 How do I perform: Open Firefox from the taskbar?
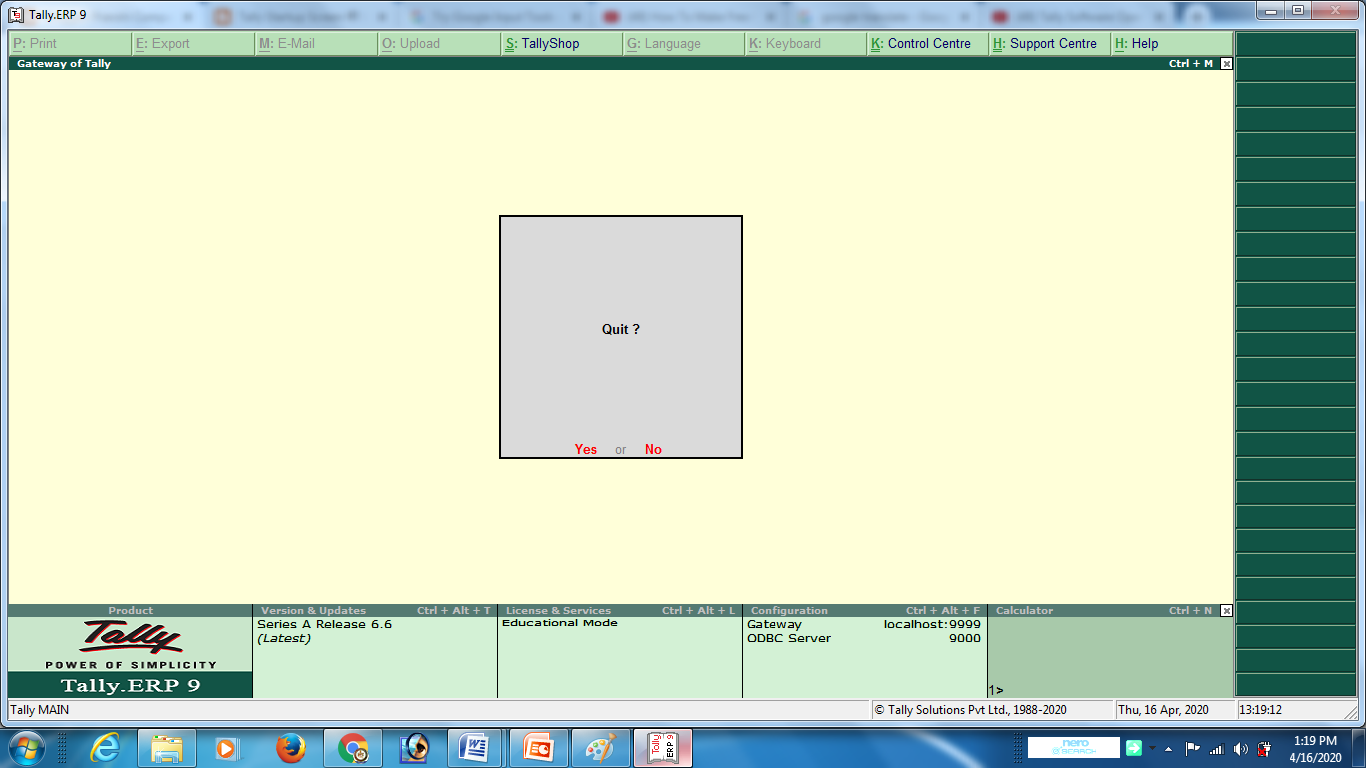click(x=290, y=748)
